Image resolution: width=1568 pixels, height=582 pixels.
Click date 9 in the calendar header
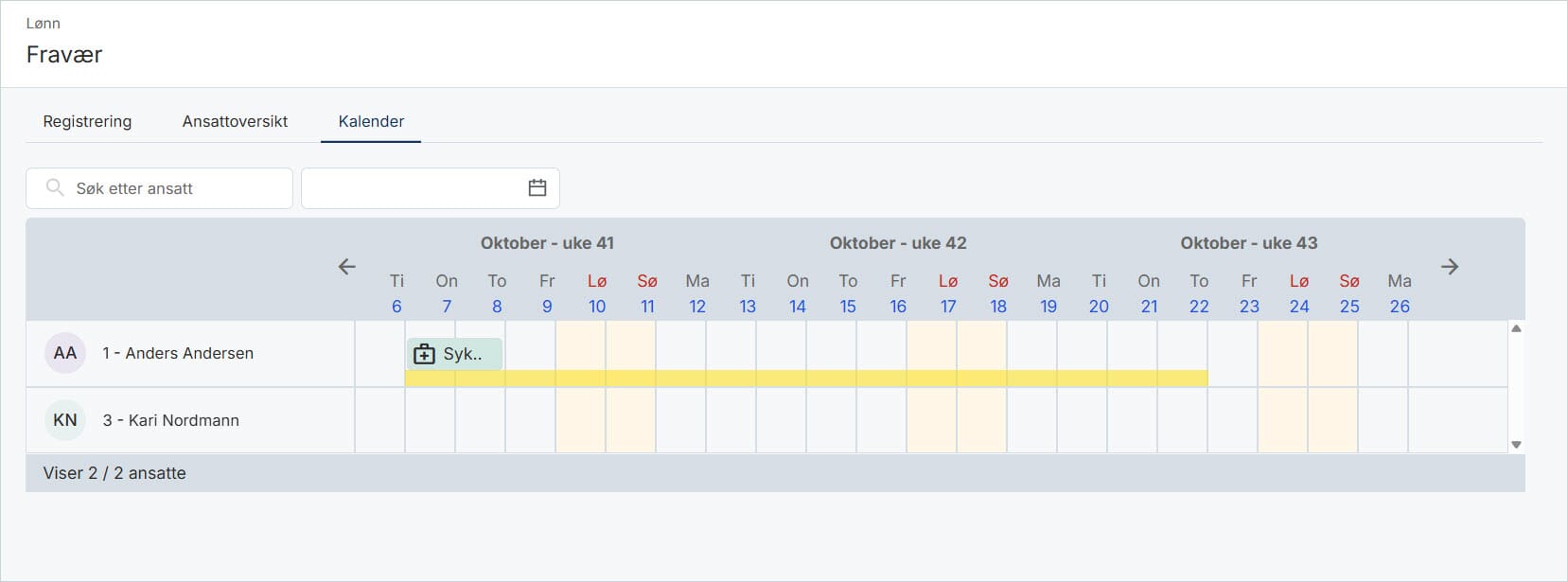[x=547, y=307]
